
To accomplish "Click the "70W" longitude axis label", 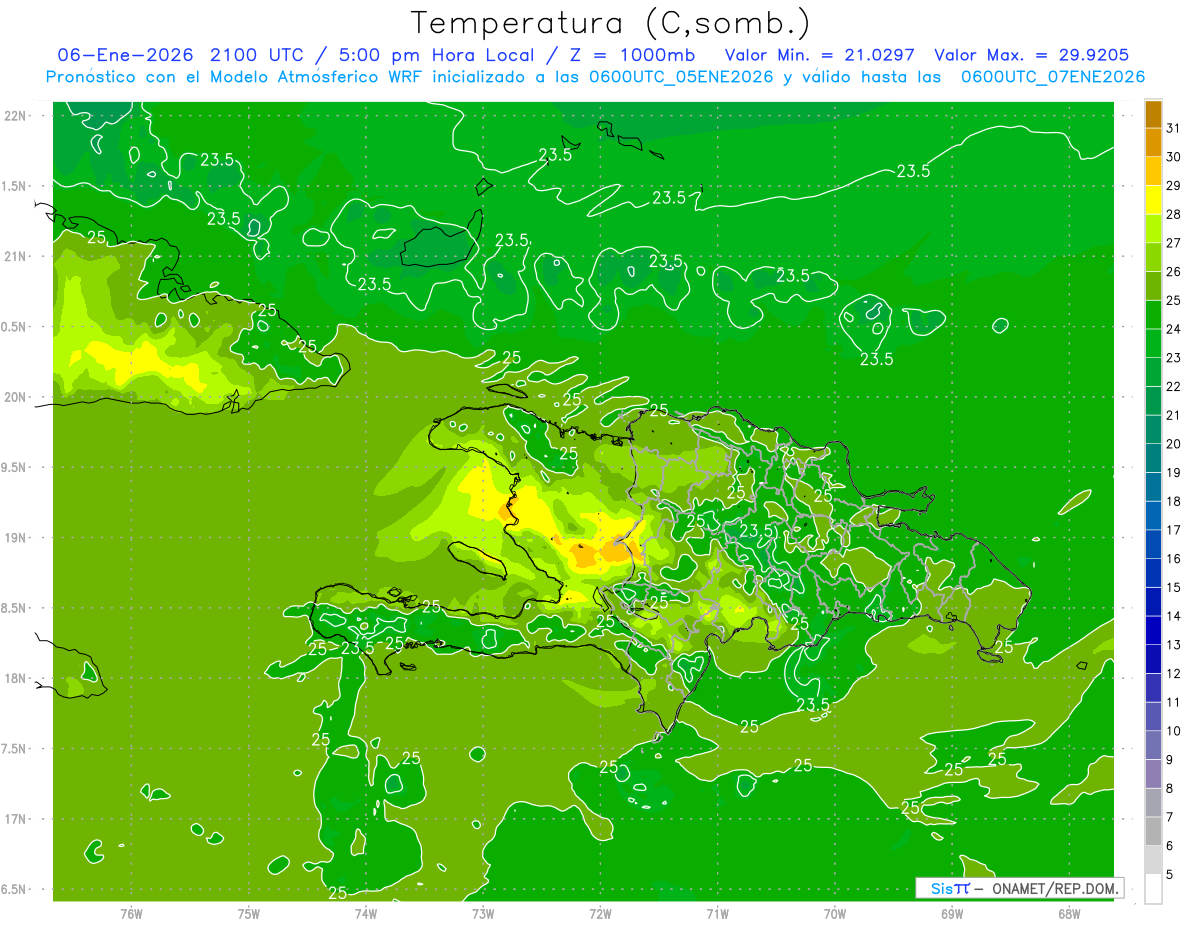I will (835, 913).
